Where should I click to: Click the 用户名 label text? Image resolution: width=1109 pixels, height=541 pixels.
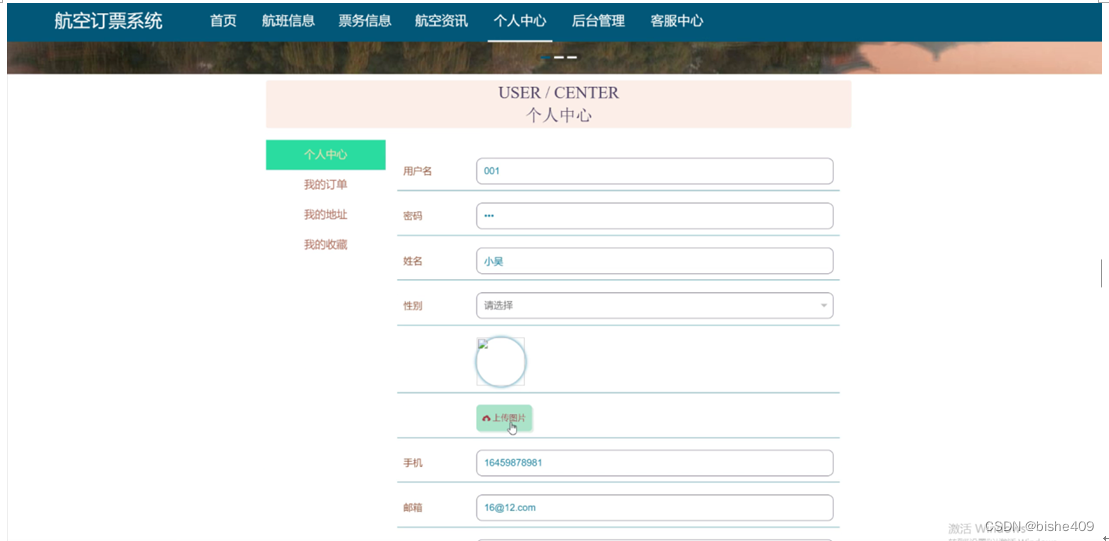(x=417, y=171)
